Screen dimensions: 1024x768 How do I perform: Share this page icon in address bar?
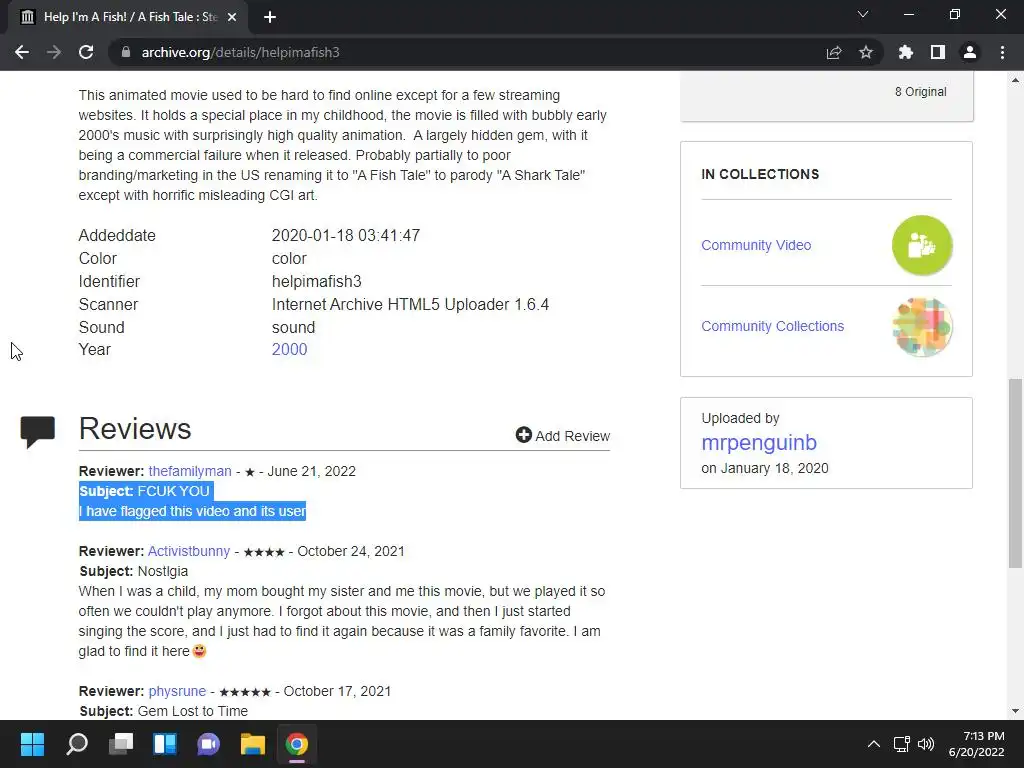834,52
